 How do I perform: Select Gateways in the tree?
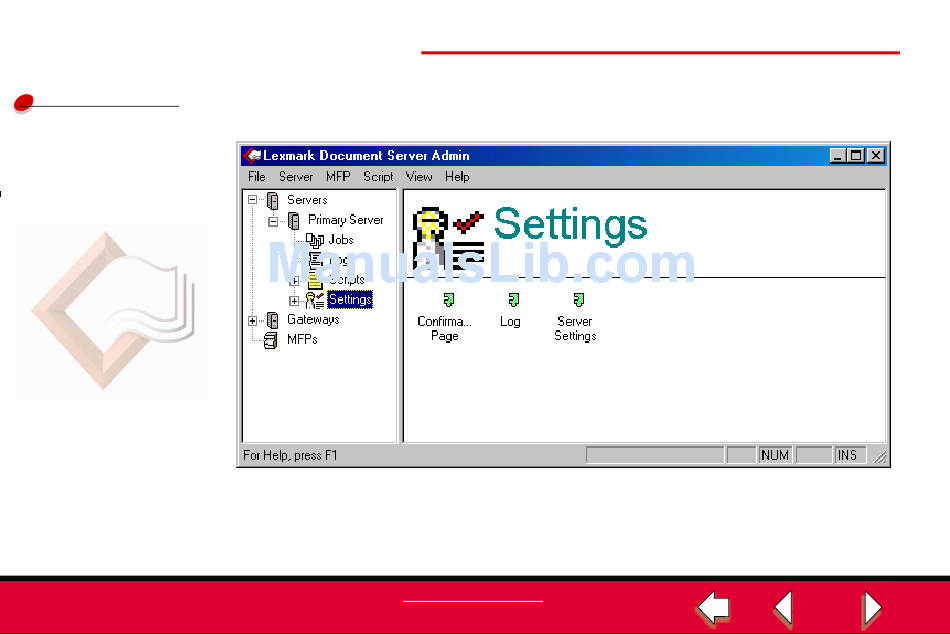(313, 319)
